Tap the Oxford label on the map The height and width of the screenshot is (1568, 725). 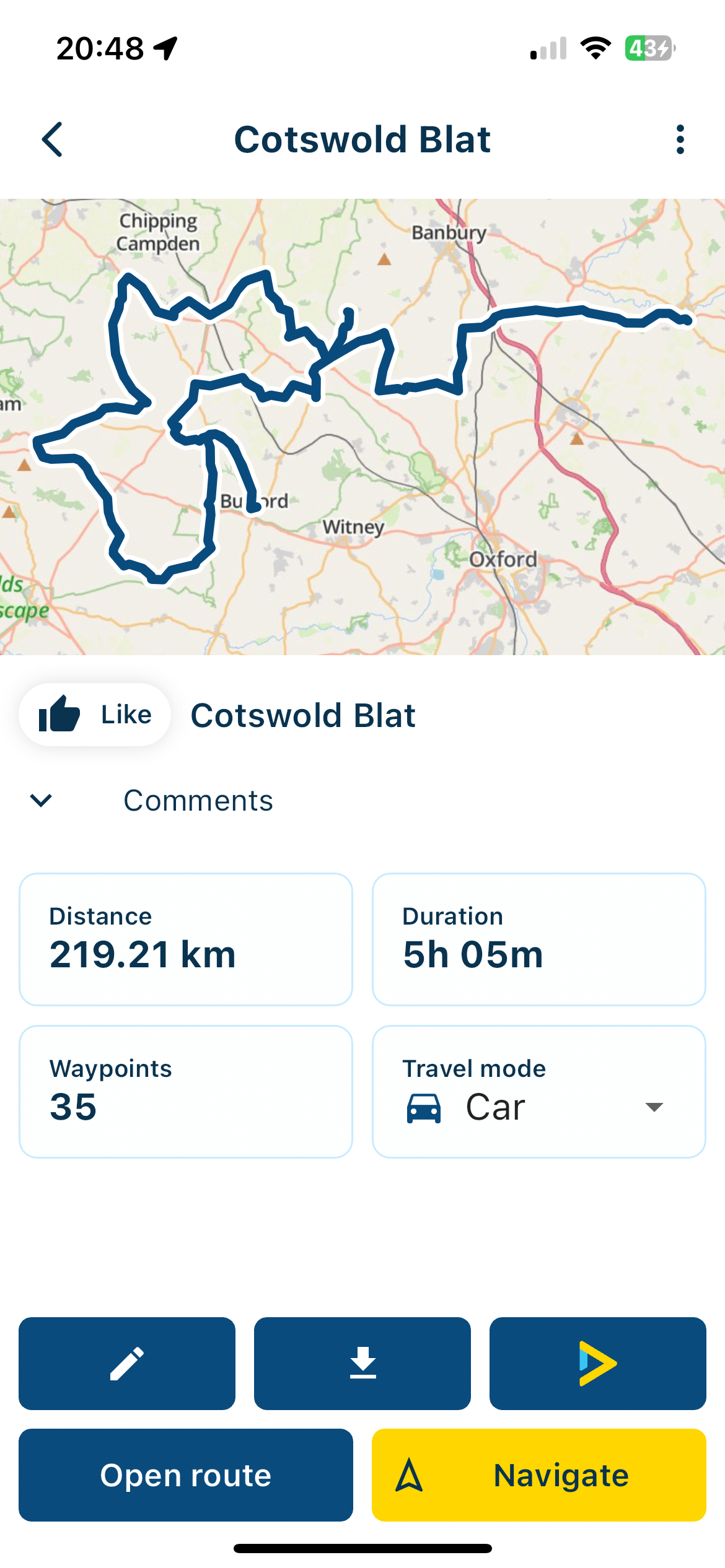coord(503,559)
